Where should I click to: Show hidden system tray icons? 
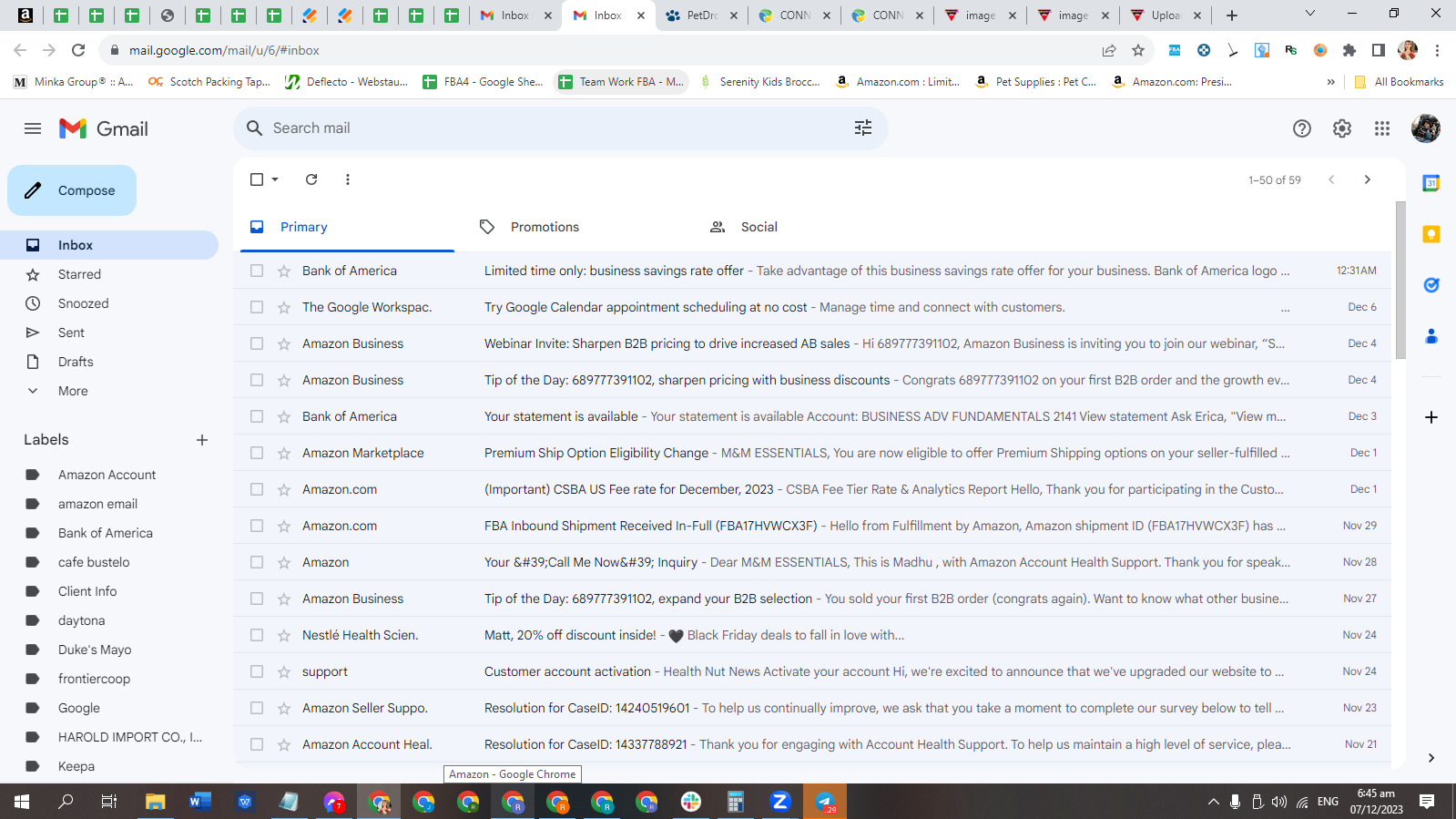pos(1213,802)
